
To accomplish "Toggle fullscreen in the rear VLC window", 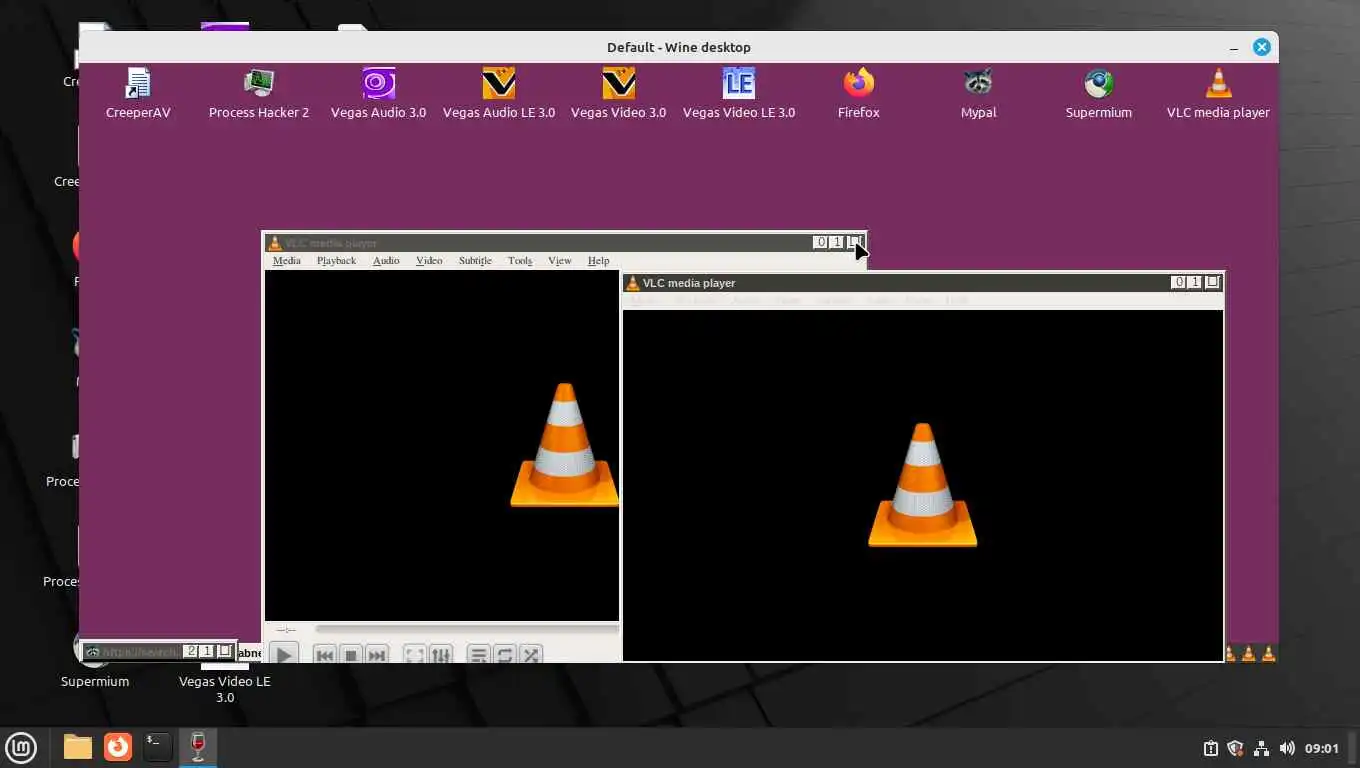I will pyautogui.click(x=414, y=655).
